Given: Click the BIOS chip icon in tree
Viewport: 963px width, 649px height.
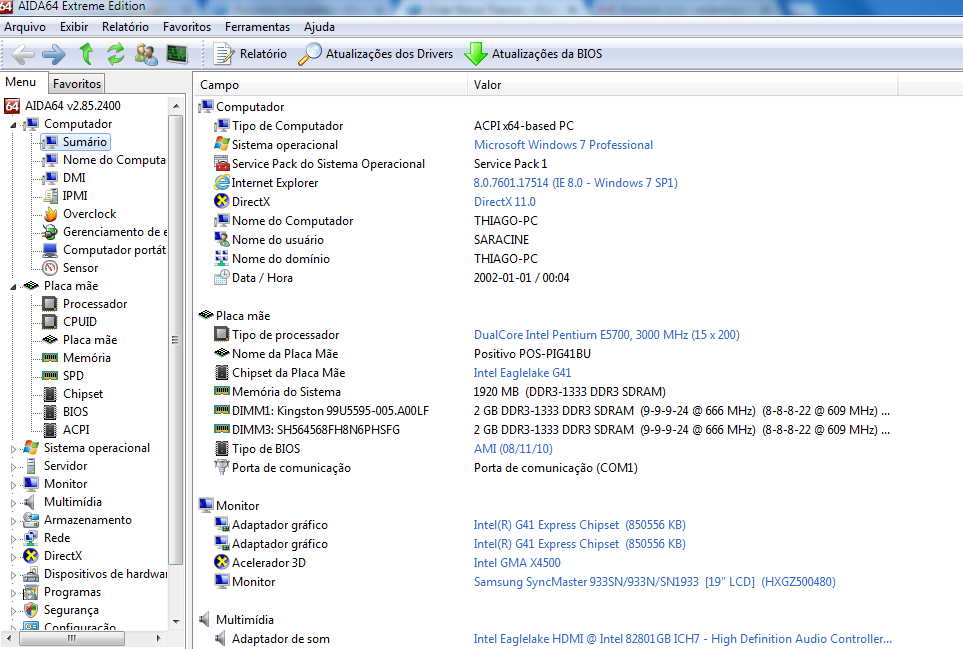Looking at the screenshot, I should (50, 412).
